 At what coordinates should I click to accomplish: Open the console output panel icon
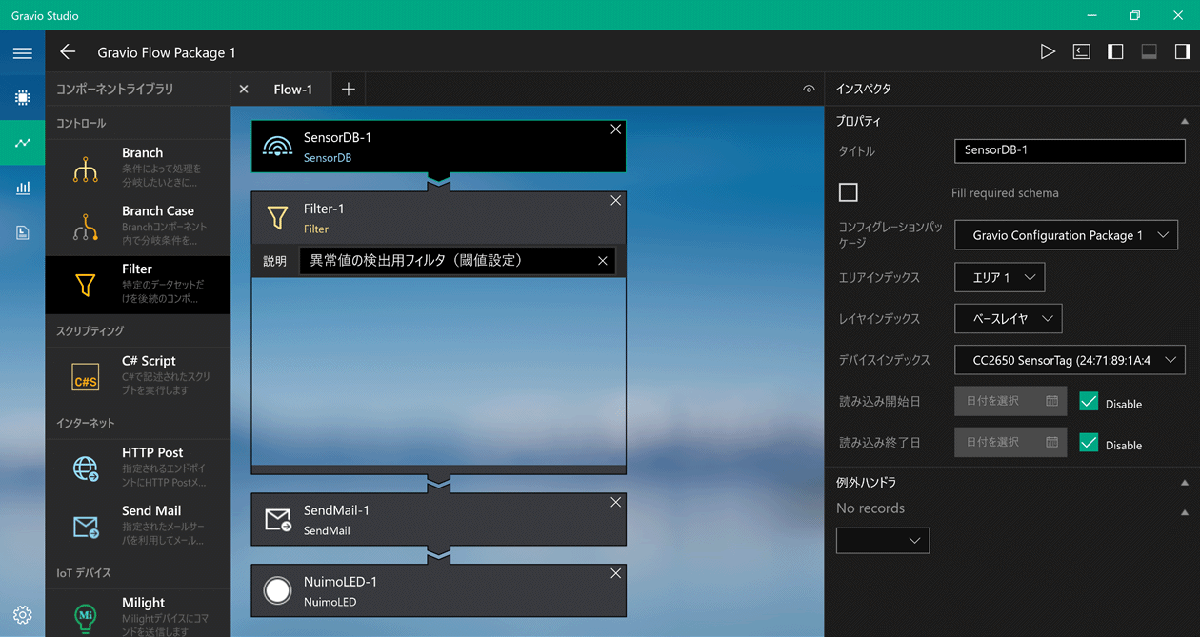pos(1081,52)
